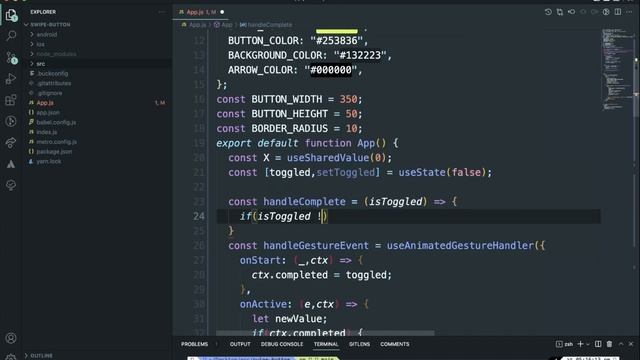The image size is (640, 360).
Task: Click the file history icon in editor toolbar
Action: (548, 12)
